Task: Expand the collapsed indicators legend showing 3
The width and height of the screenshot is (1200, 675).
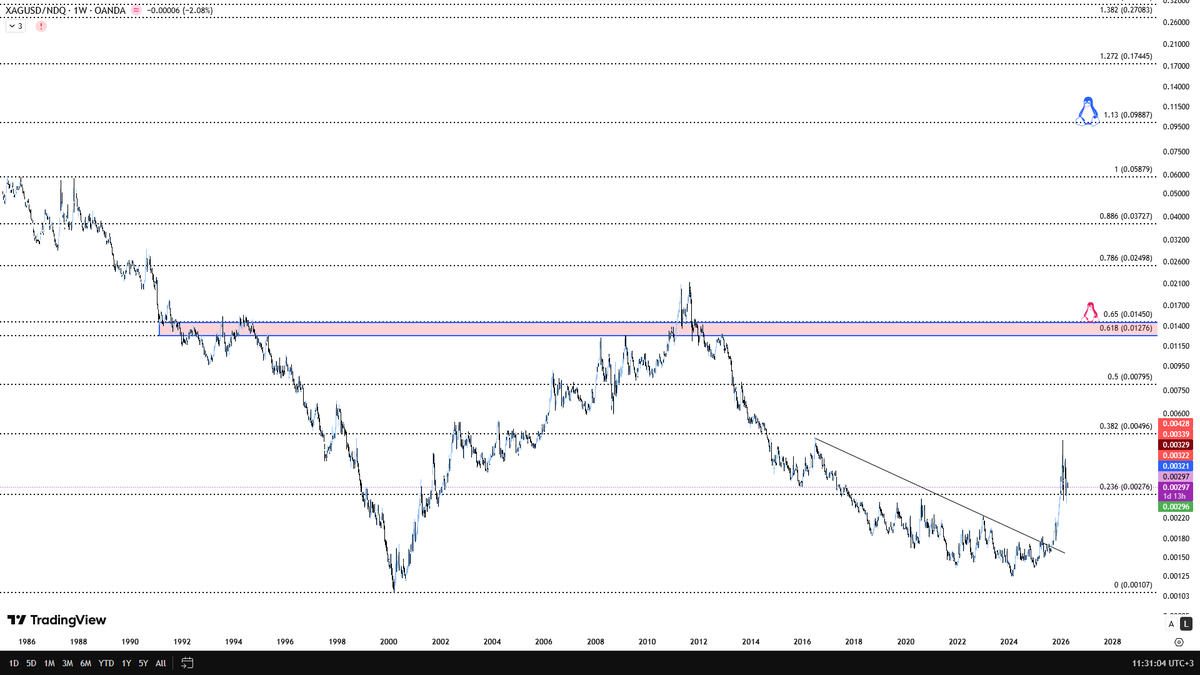Action: point(15,26)
